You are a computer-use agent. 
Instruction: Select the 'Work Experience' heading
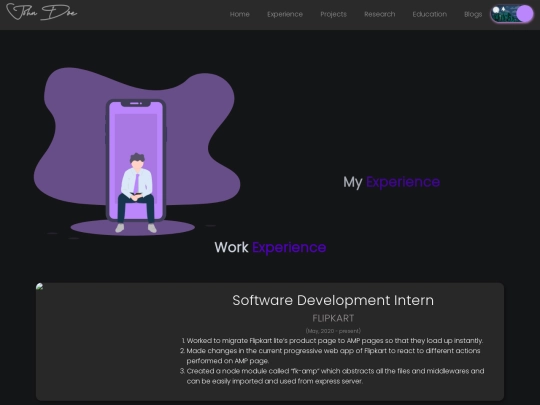point(270,247)
